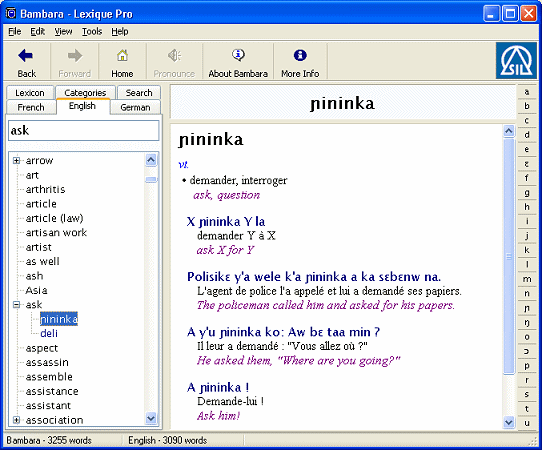Switch to the German index tab
The image size is (542, 450).
tap(136, 107)
